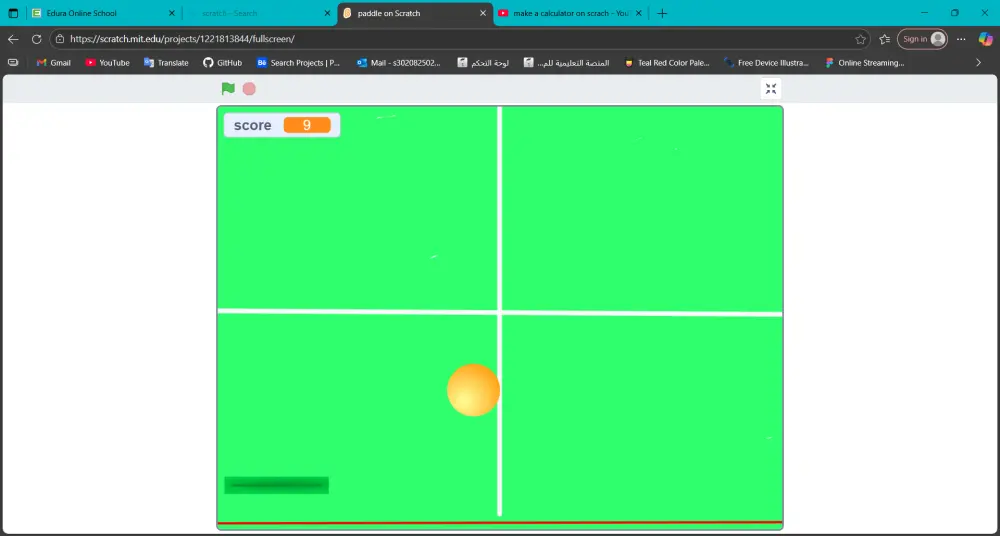
Task: Open the Free Device Illustrations bookmark
Action: click(x=767, y=63)
